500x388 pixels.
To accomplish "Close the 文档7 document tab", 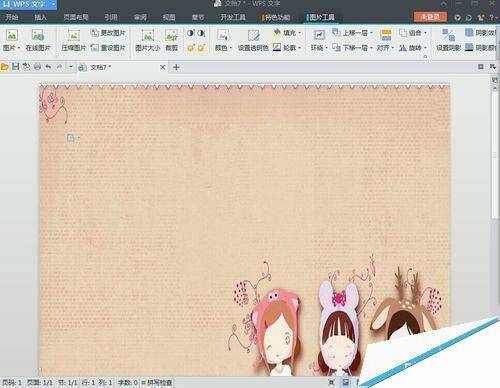I will [x=163, y=67].
